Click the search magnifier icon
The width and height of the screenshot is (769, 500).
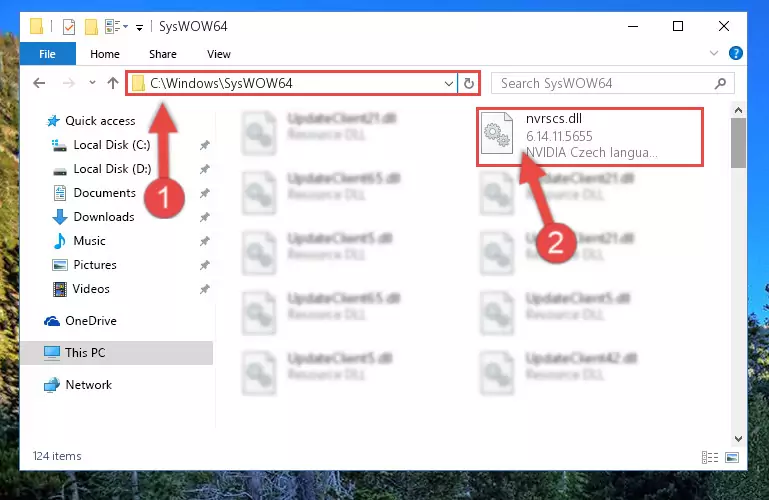720,83
